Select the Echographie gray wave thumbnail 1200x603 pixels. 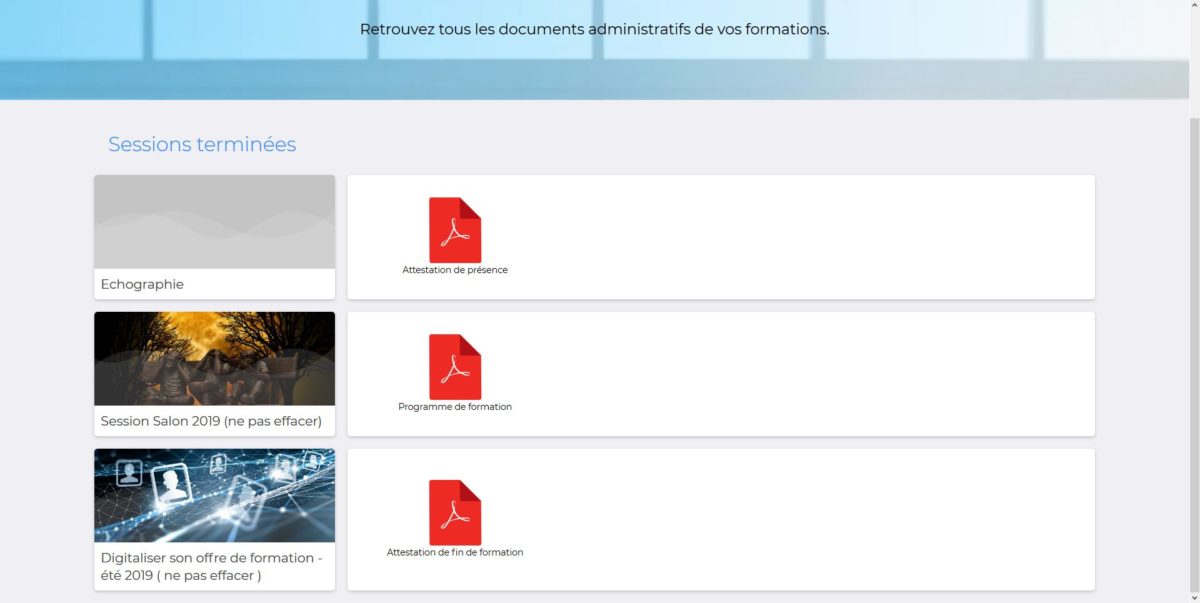pyautogui.click(x=214, y=222)
